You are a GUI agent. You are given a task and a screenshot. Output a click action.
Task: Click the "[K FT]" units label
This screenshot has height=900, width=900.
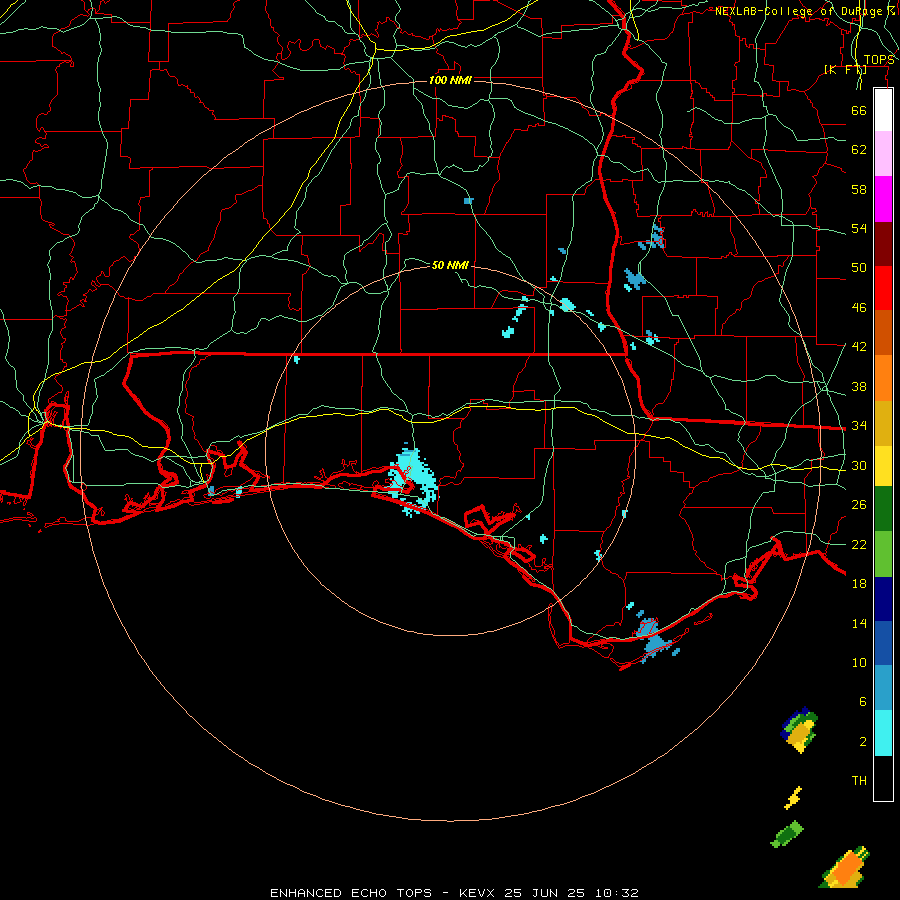pos(845,69)
